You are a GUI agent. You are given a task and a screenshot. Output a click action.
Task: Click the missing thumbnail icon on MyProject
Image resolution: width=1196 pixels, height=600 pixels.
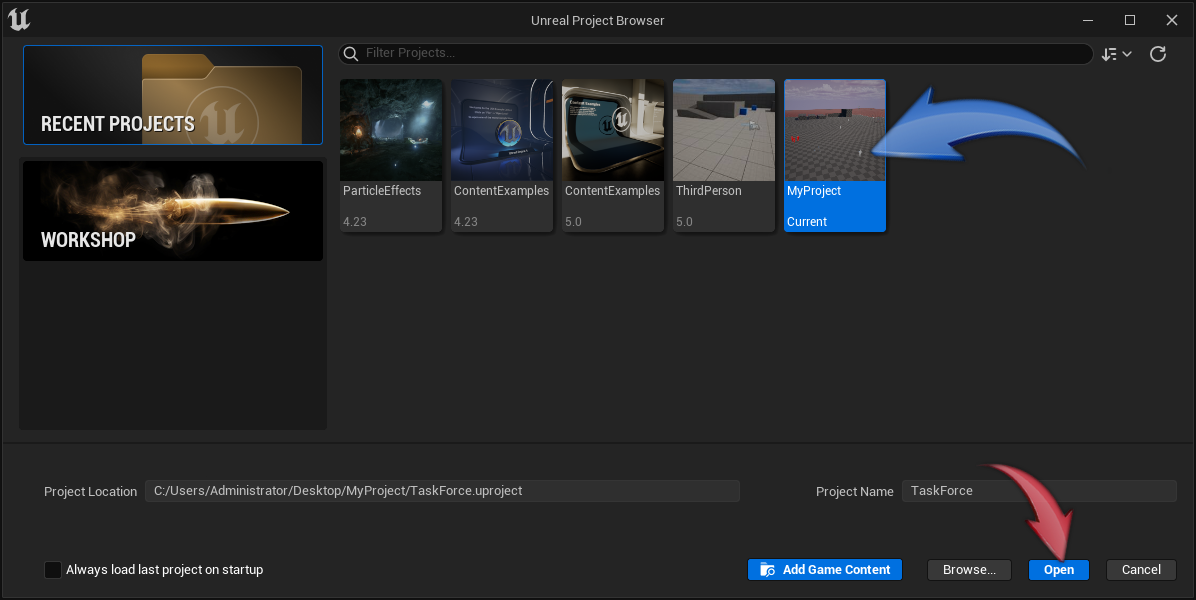tap(797, 140)
